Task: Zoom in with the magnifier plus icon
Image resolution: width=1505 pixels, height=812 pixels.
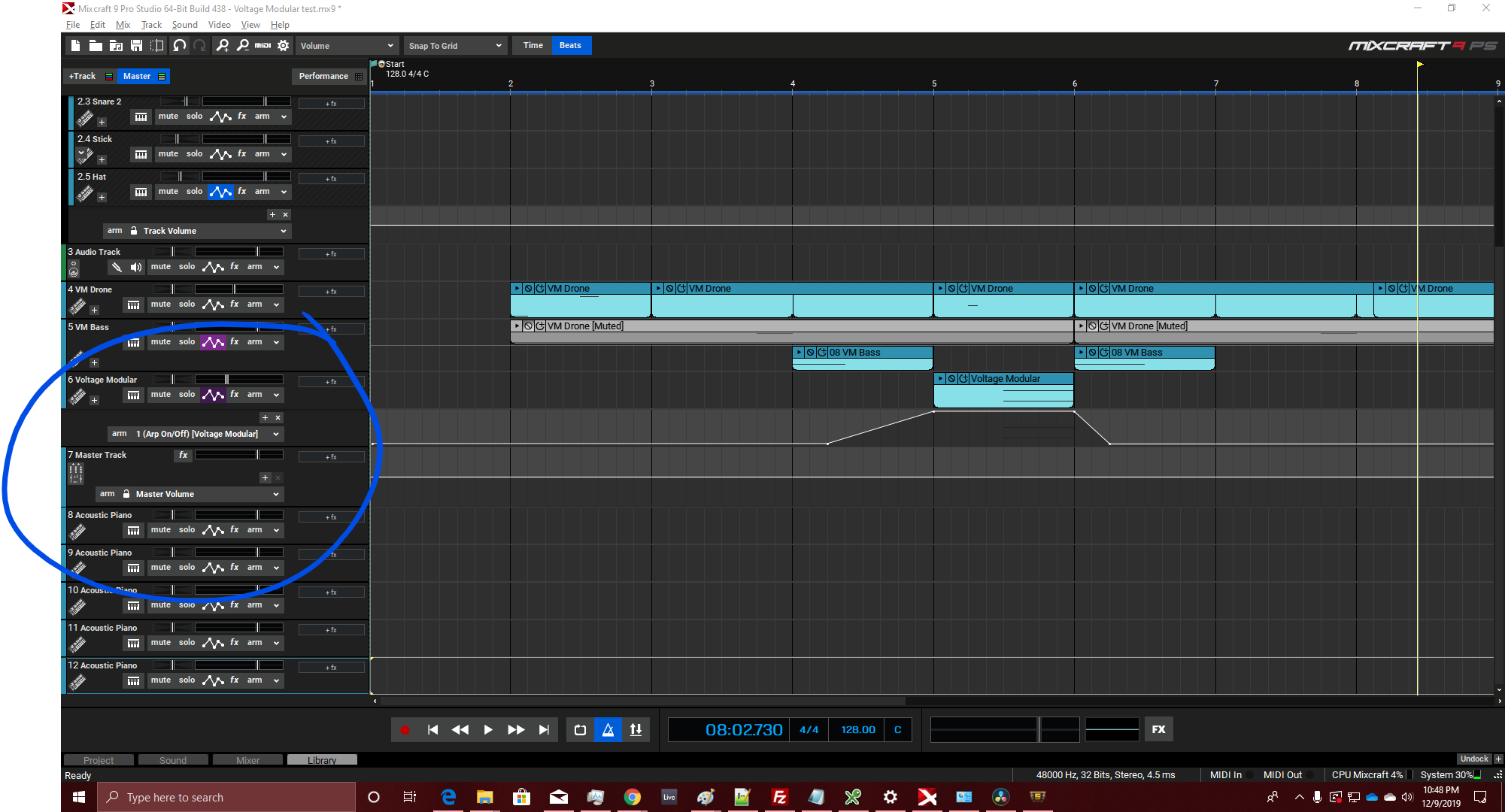Action: [x=223, y=46]
